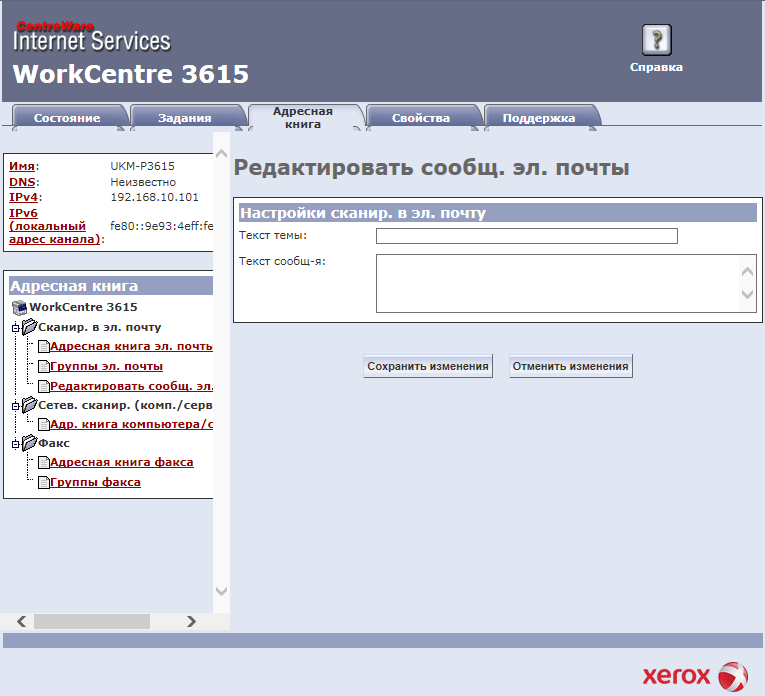Click the WorkCentre 3615 header title
The image size is (765, 696).
131,74
